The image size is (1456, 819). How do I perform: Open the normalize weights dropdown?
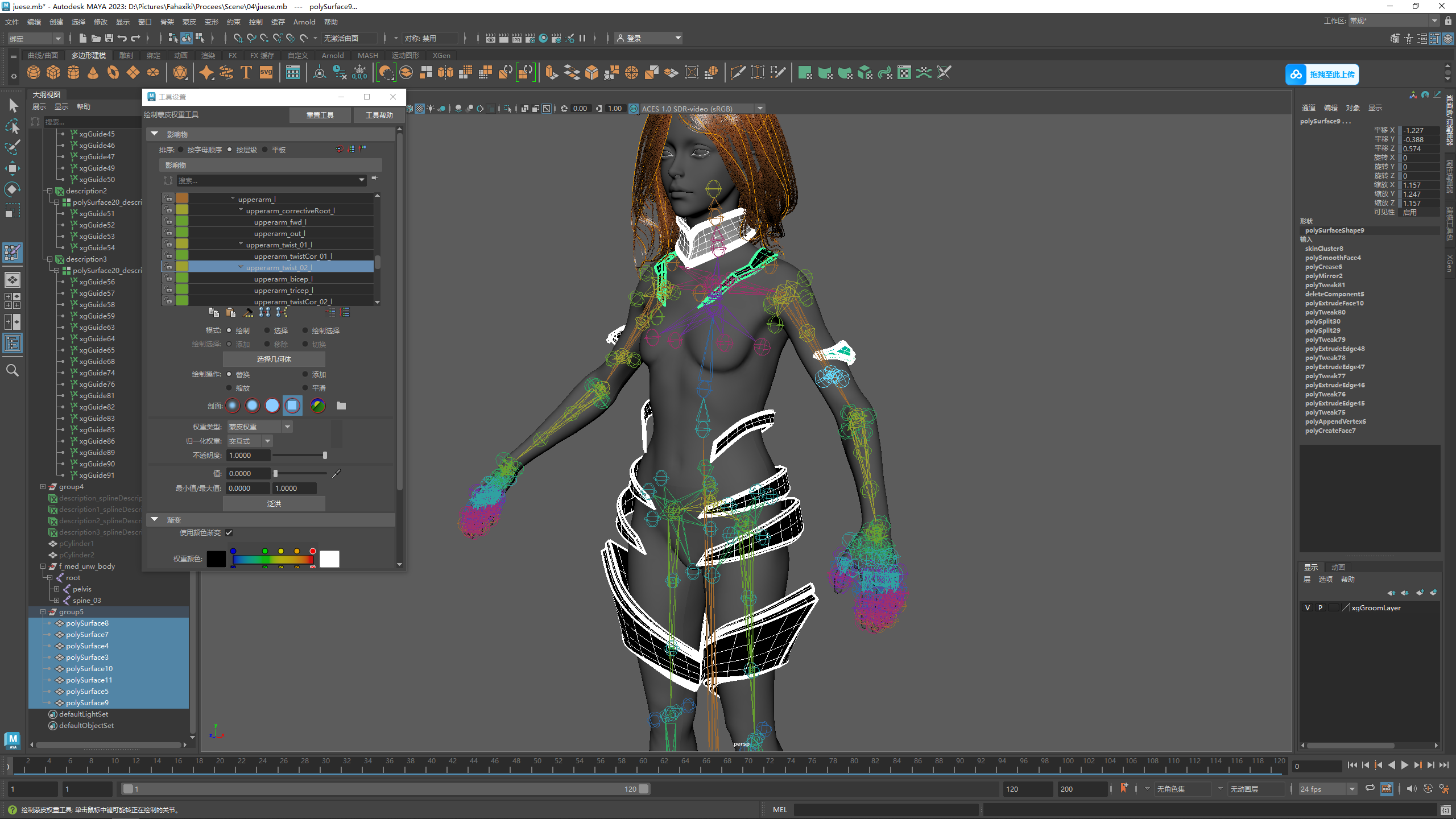pos(250,441)
